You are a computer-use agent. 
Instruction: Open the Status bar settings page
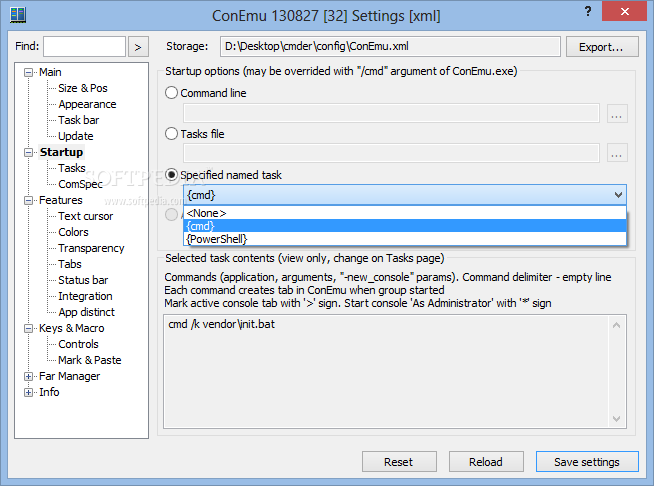pos(83,280)
